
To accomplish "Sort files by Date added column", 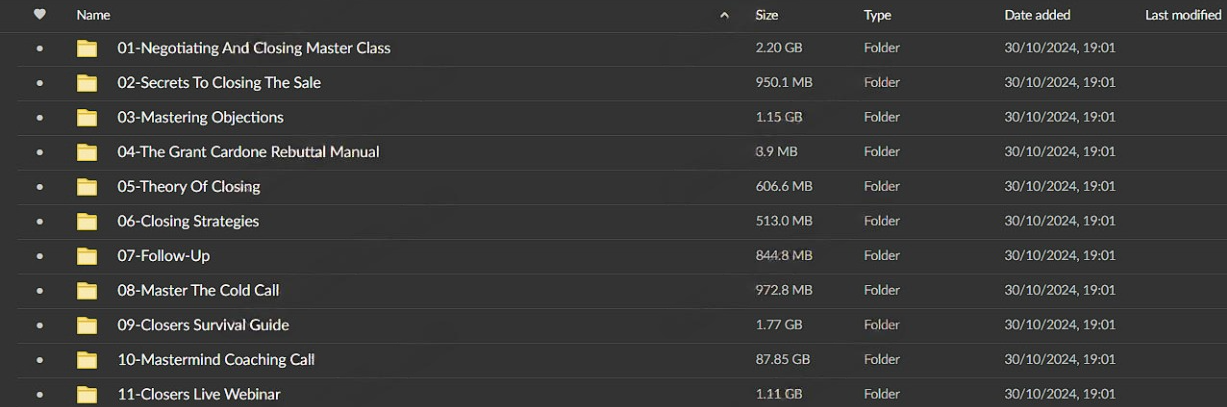I will click(1037, 15).
